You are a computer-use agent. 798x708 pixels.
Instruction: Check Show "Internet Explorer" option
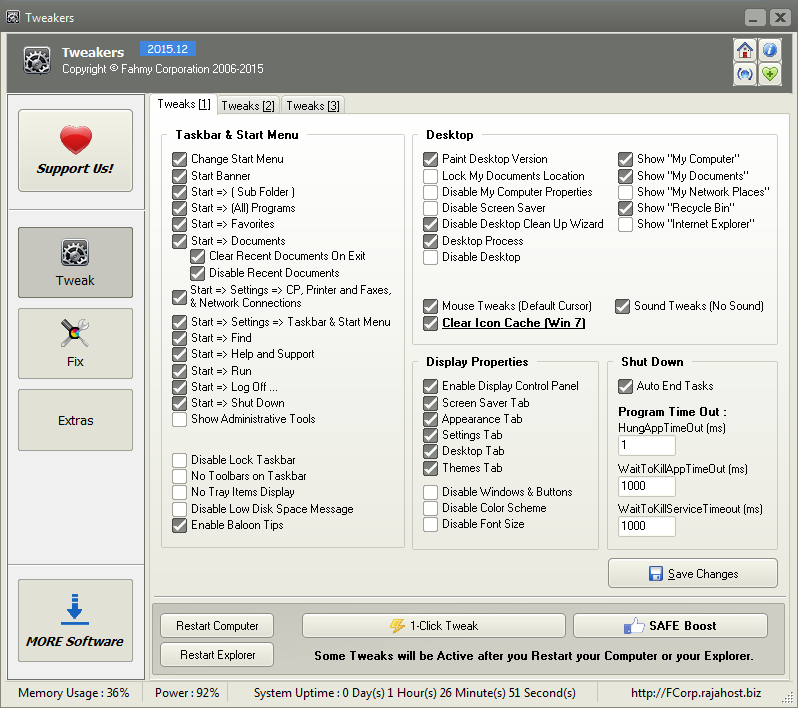click(625, 224)
